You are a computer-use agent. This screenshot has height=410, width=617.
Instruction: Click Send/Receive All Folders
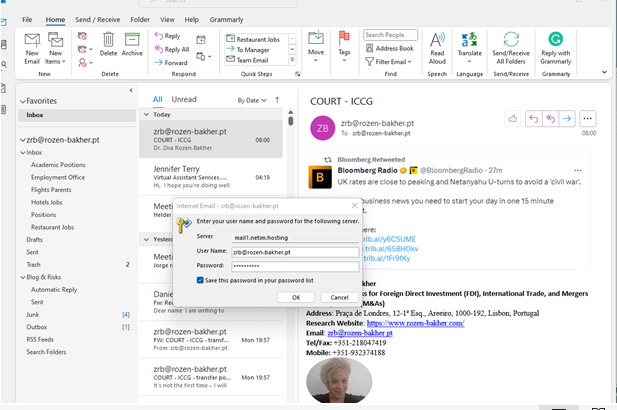point(511,48)
